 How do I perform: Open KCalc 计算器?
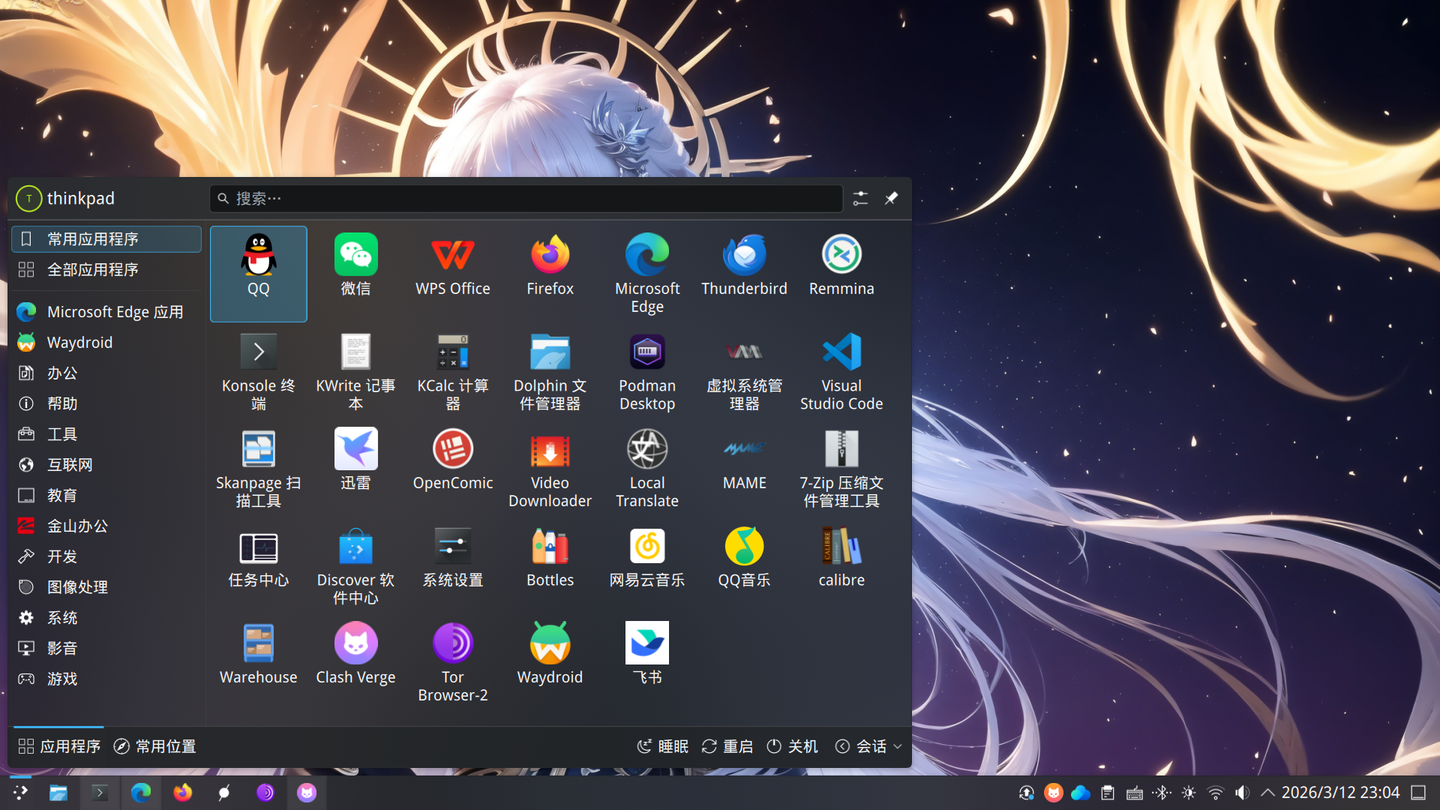(x=452, y=372)
